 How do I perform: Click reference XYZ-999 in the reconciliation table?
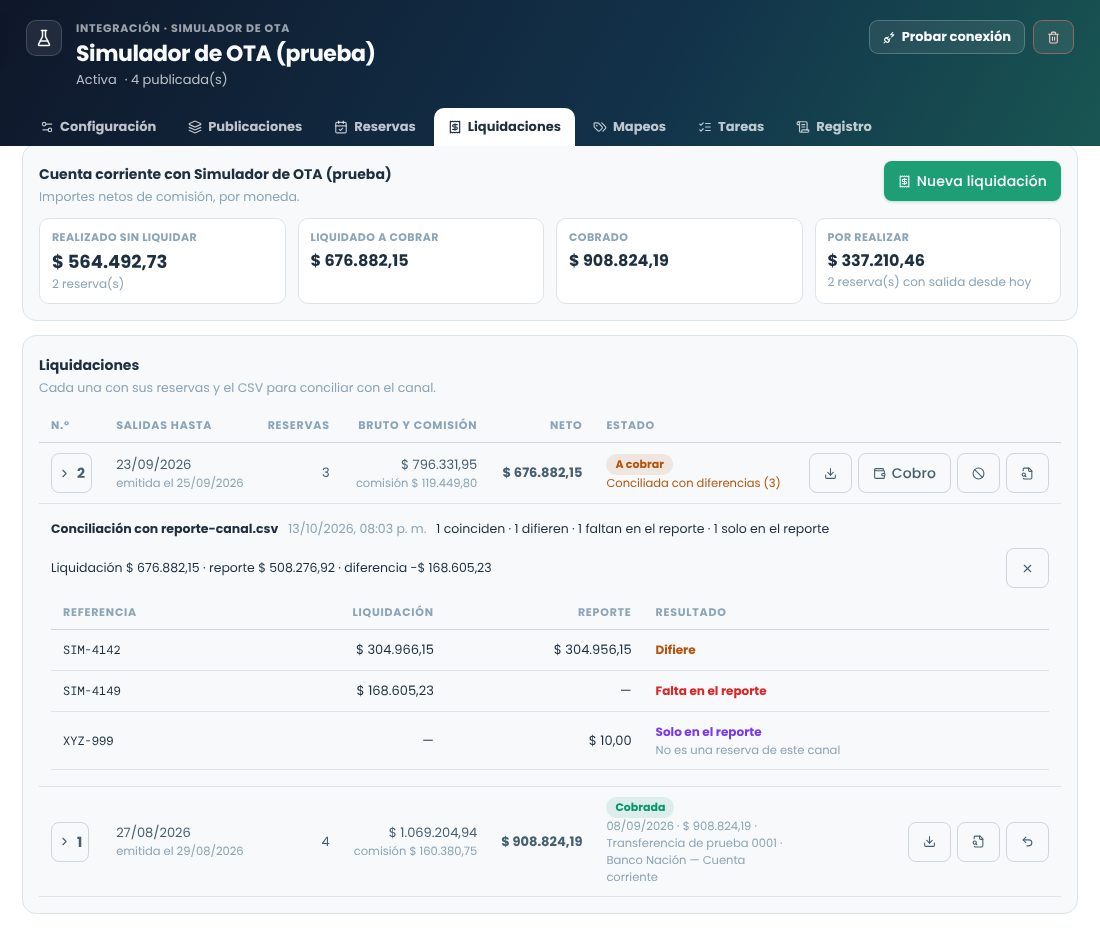[88, 741]
